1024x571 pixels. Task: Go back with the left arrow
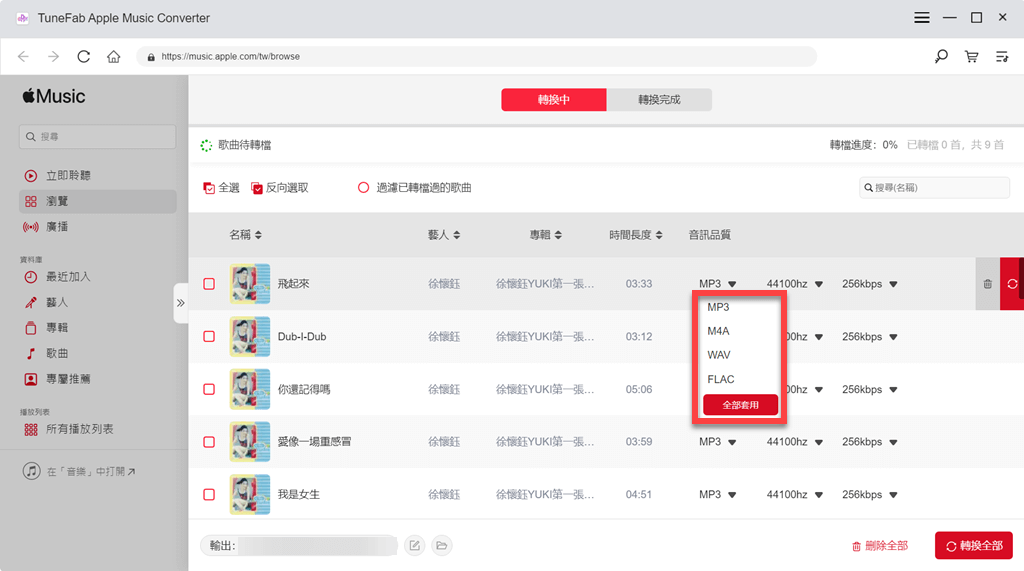pyautogui.click(x=24, y=57)
